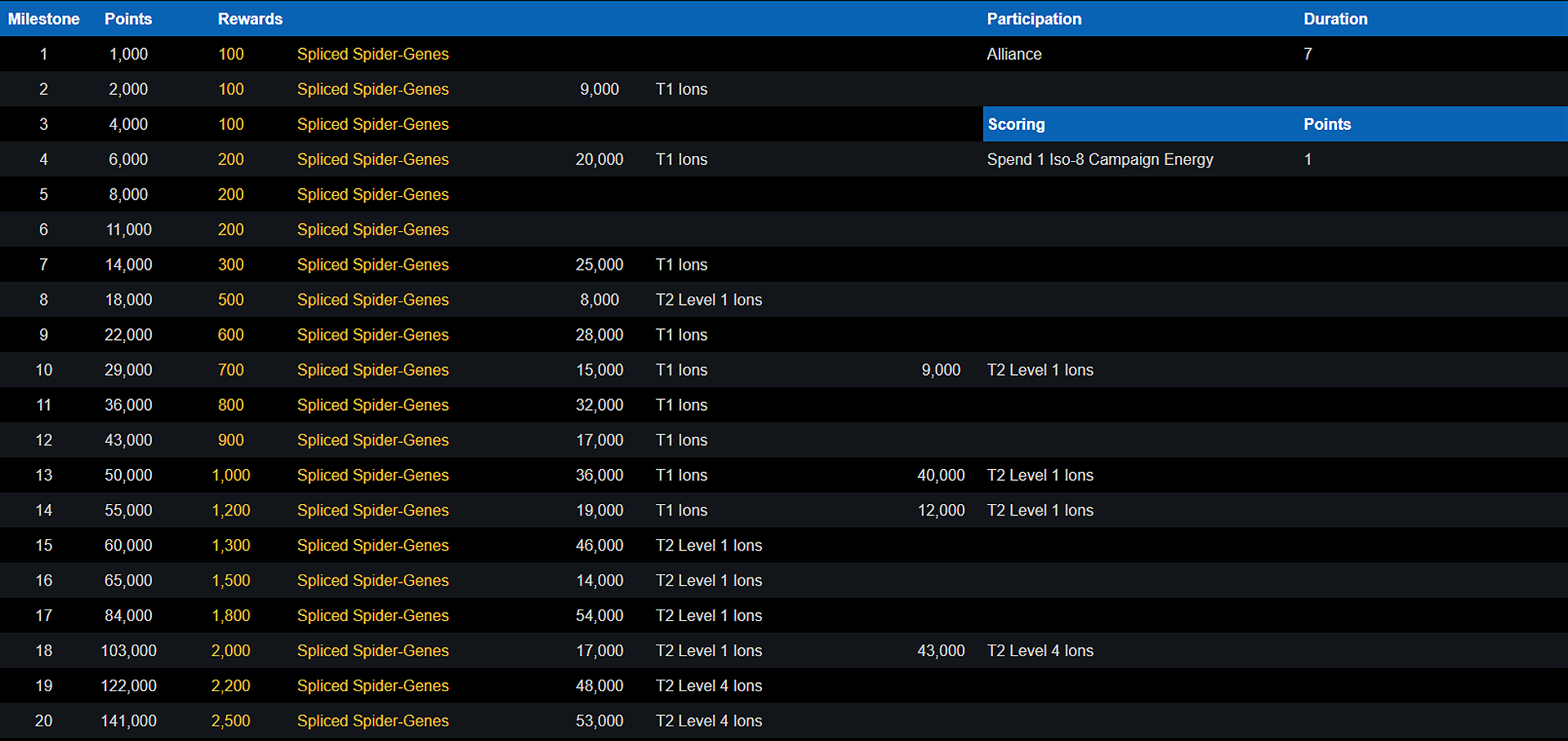Click 20,000 T1 Ions amount in milestone 4
The height and width of the screenshot is (741, 1568).
(x=599, y=159)
